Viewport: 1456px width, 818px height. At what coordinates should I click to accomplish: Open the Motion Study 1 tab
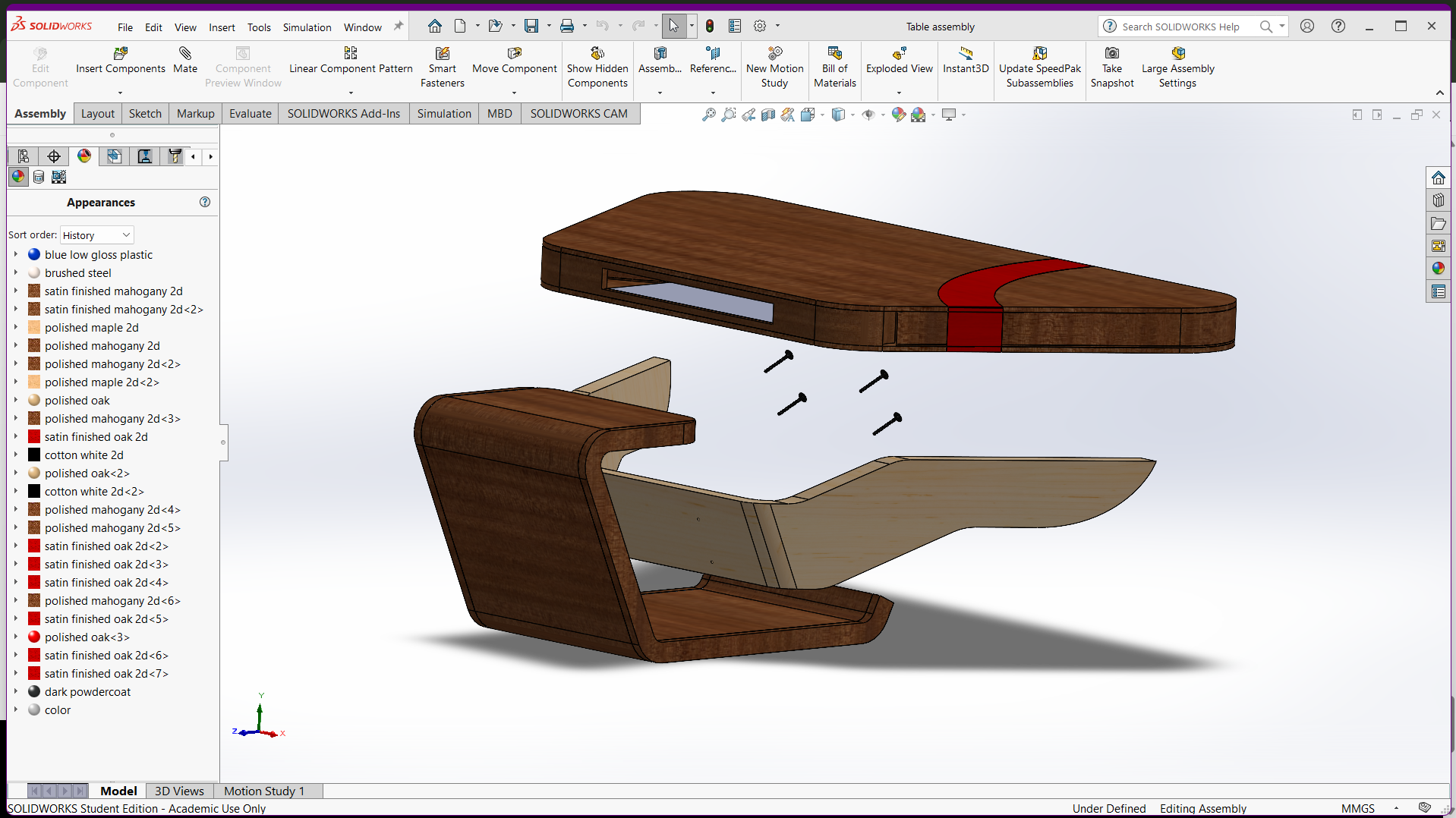(263, 791)
